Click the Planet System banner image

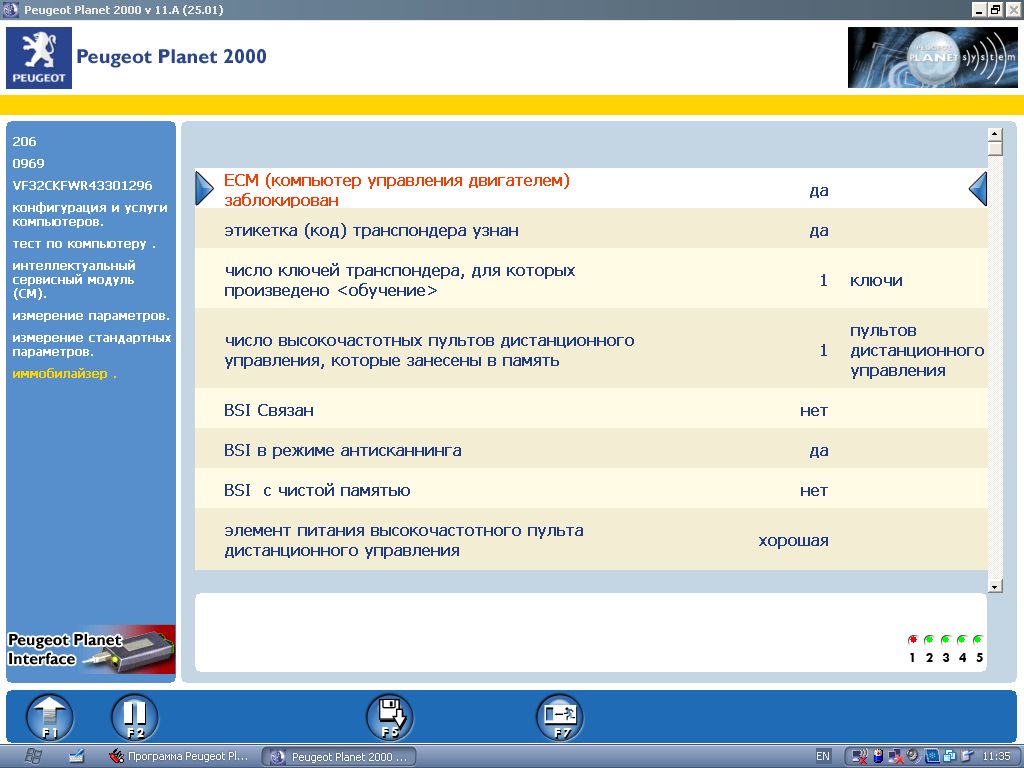[932, 57]
